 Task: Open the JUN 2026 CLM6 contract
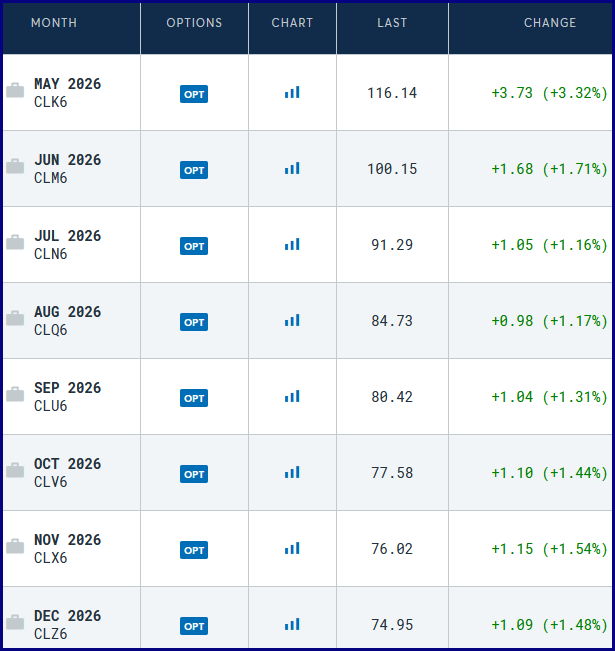tap(67, 169)
